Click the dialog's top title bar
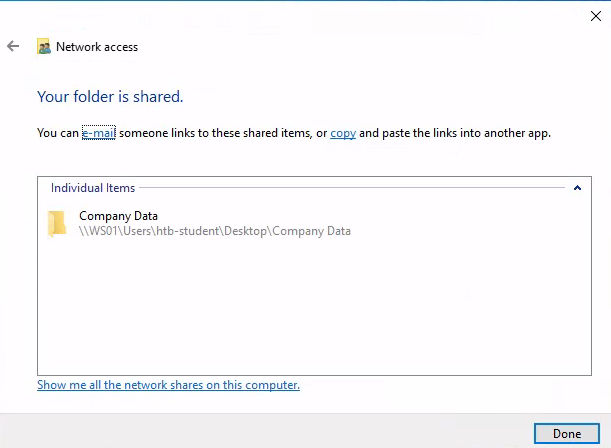This screenshot has width=611, height=448. click(x=300, y=14)
